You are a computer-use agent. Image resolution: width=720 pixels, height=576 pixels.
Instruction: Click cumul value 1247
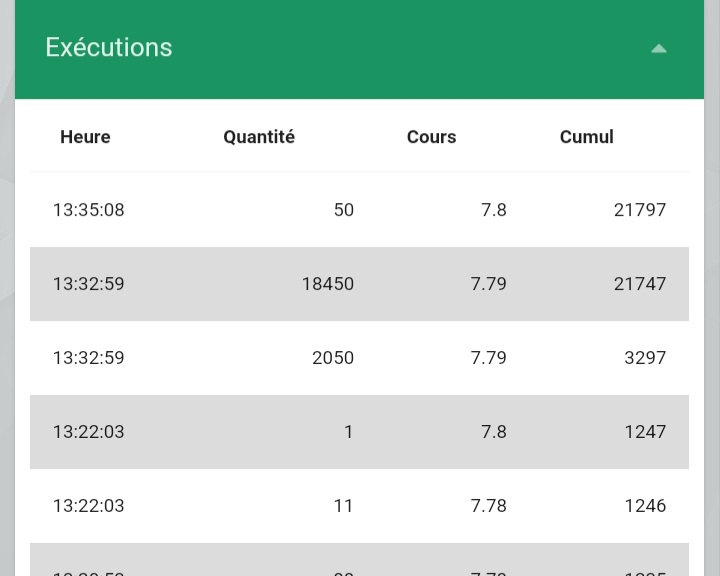pyautogui.click(x=645, y=432)
